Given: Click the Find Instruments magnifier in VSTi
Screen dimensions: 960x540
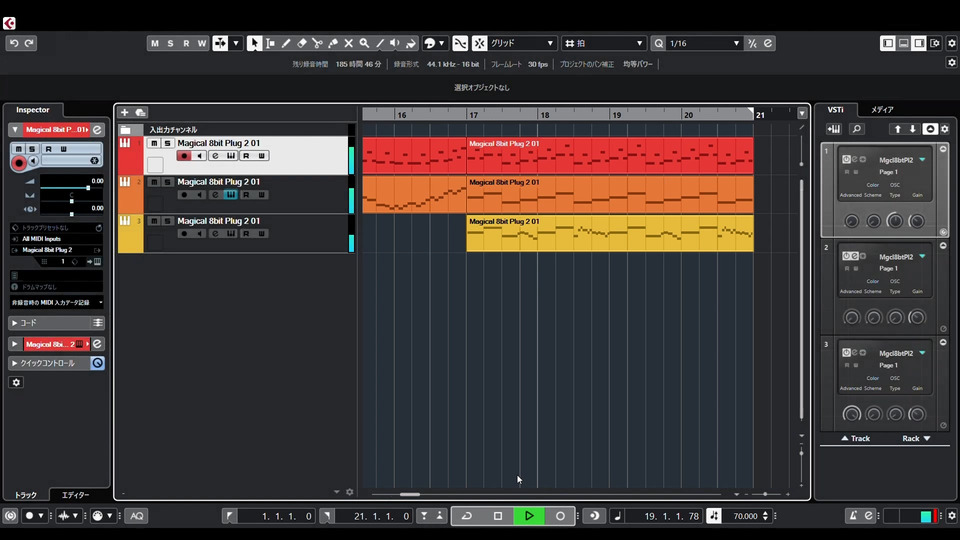Looking at the screenshot, I should tap(857, 129).
